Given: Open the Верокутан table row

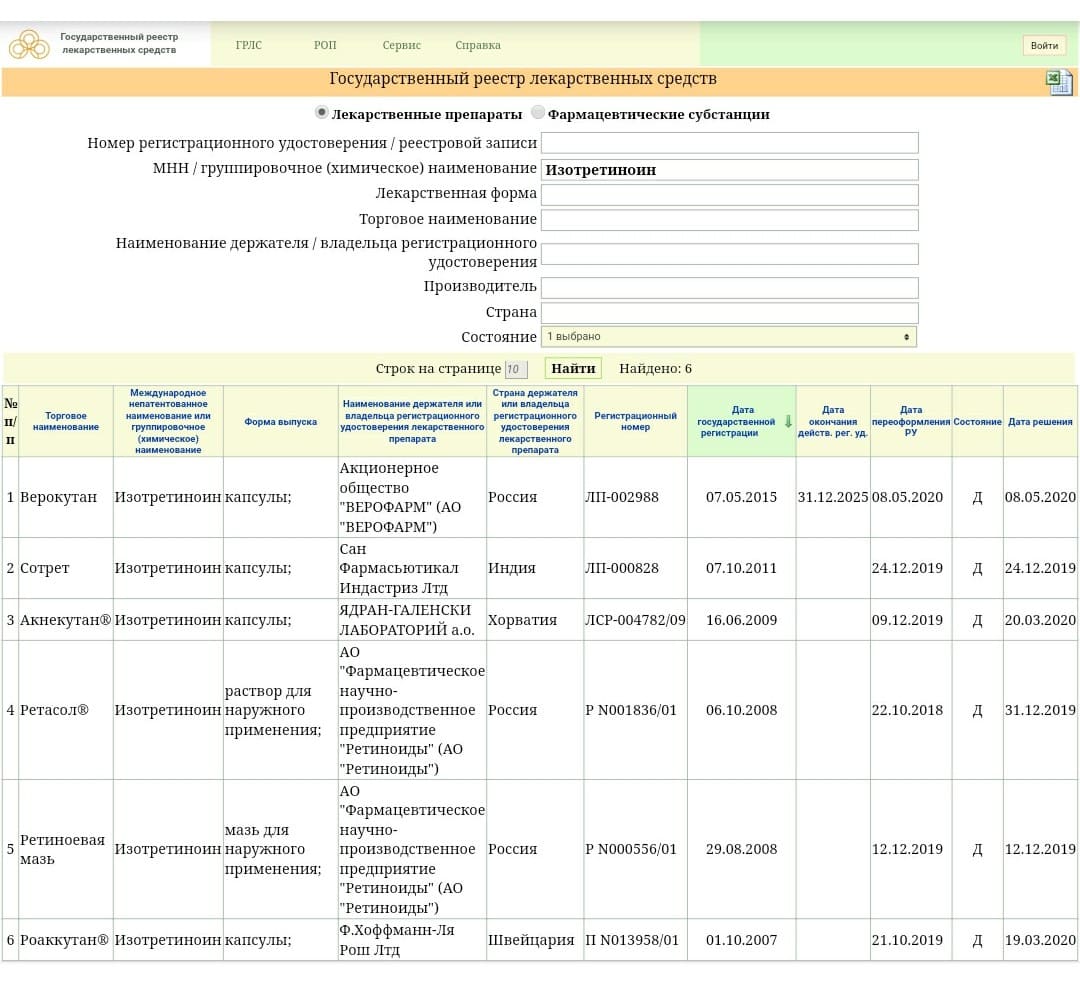Looking at the screenshot, I should (59, 497).
